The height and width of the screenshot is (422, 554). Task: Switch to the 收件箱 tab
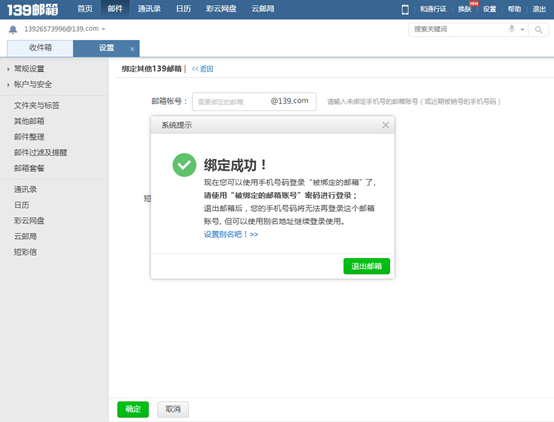pos(40,48)
